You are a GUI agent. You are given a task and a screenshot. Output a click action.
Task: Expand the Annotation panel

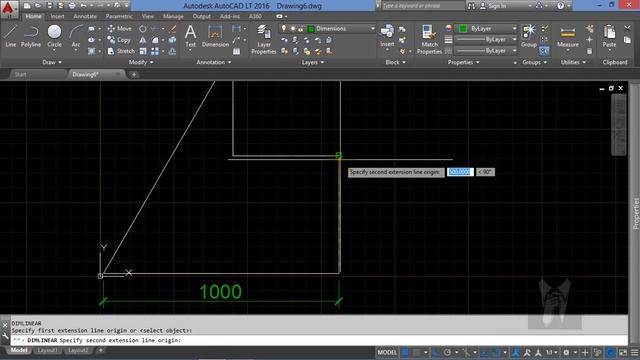pos(213,62)
